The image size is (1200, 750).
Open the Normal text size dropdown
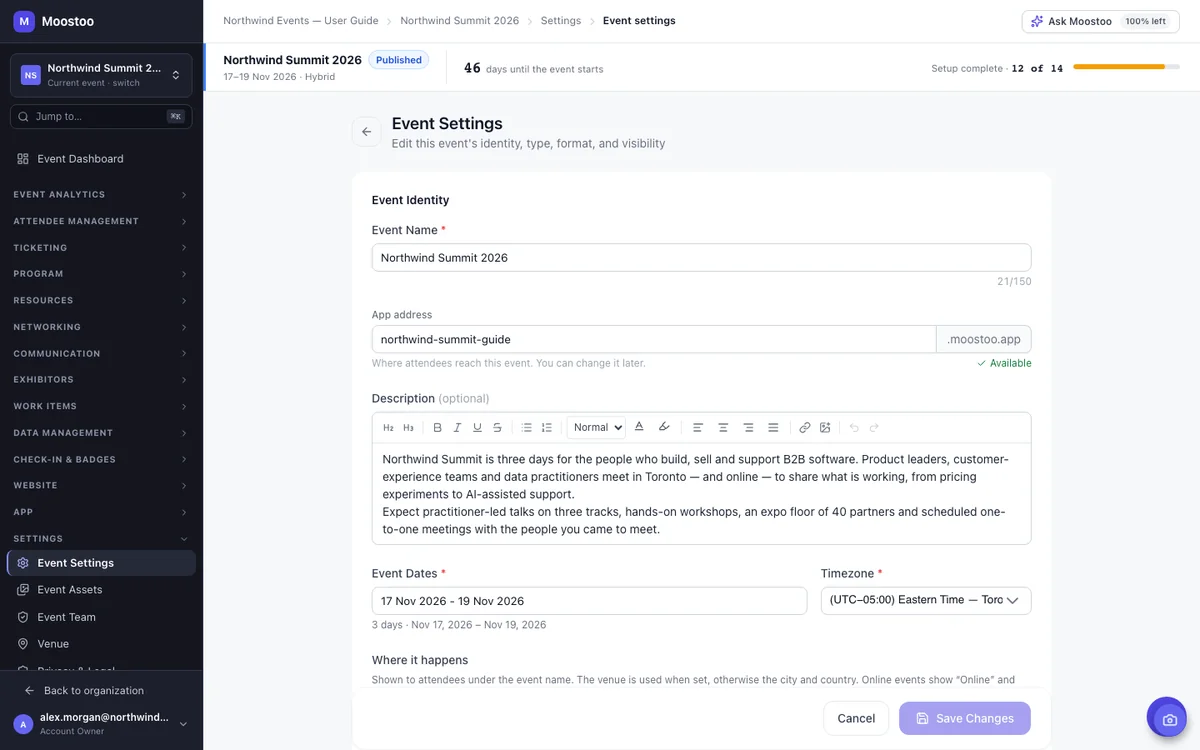[597, 428]
